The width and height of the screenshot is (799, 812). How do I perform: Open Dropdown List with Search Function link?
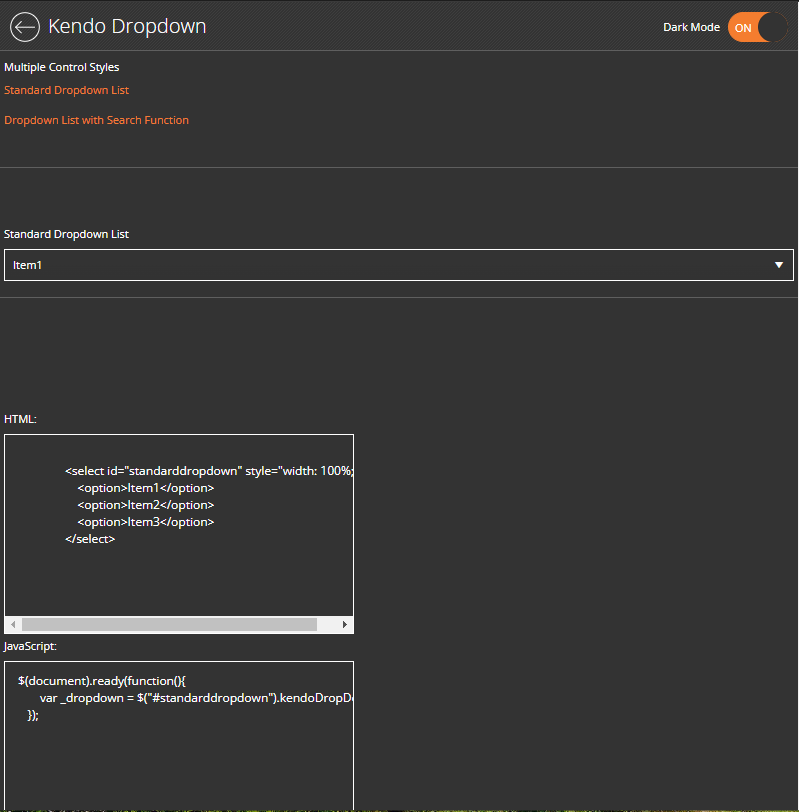96,120
